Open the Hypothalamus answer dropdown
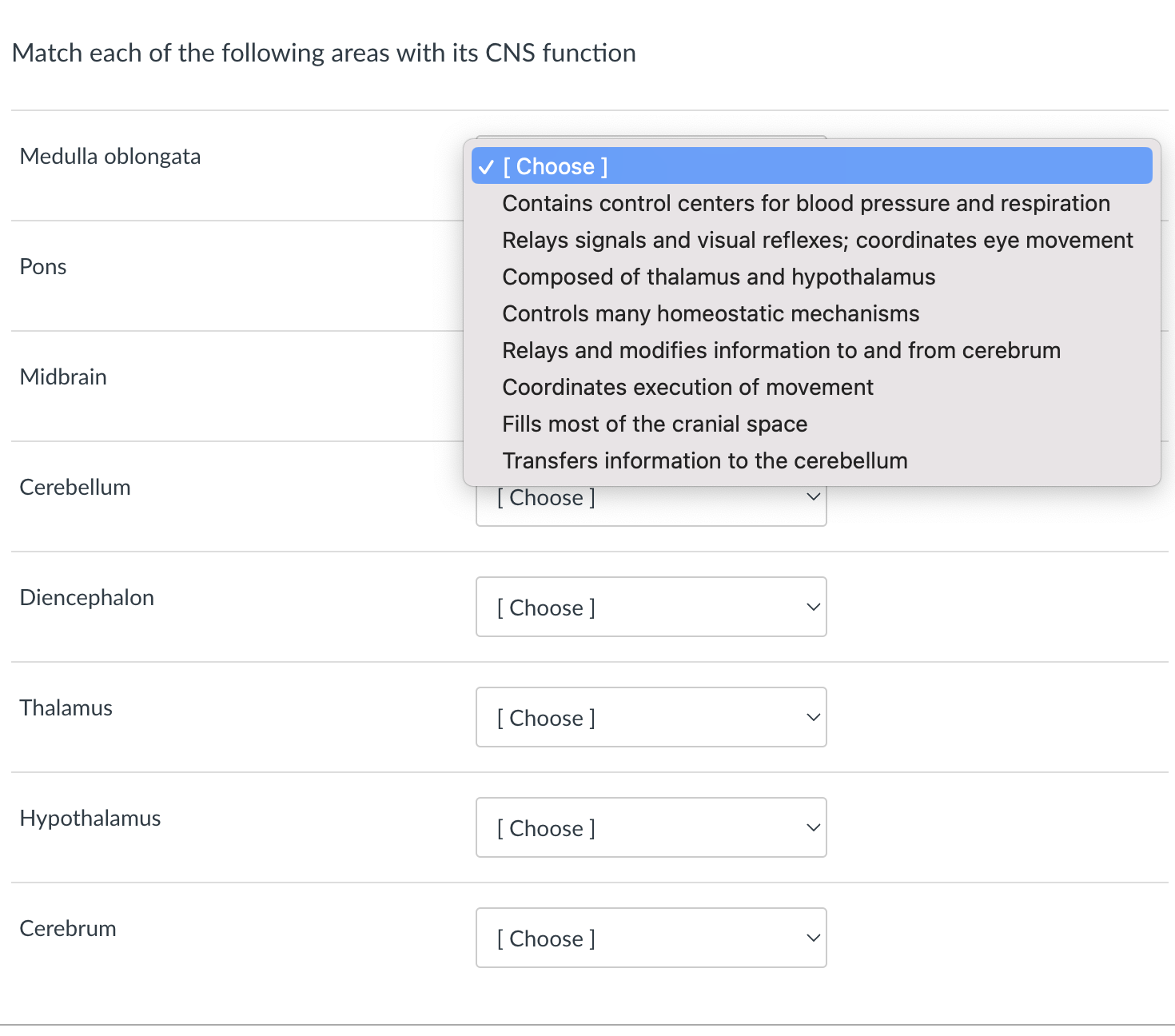1175x1036 pixels. pyautogui.click(x=651, y=828)
